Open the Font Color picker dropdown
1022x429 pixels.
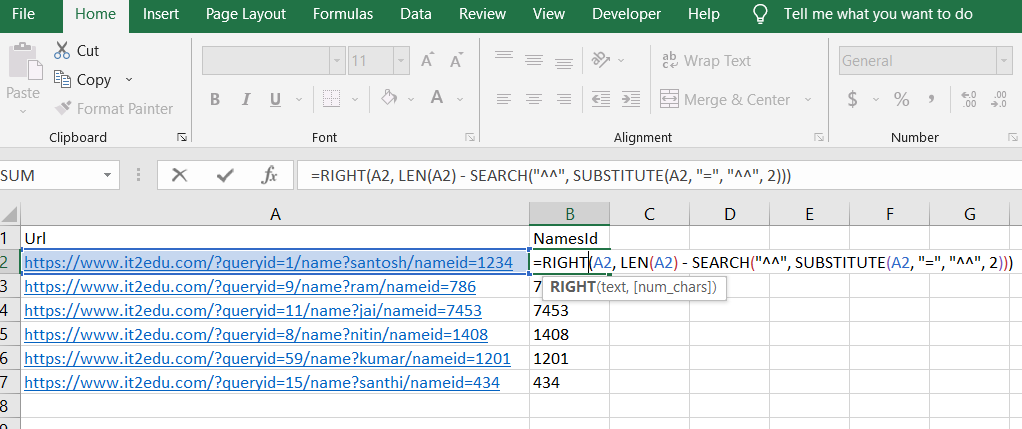(461, 99)
